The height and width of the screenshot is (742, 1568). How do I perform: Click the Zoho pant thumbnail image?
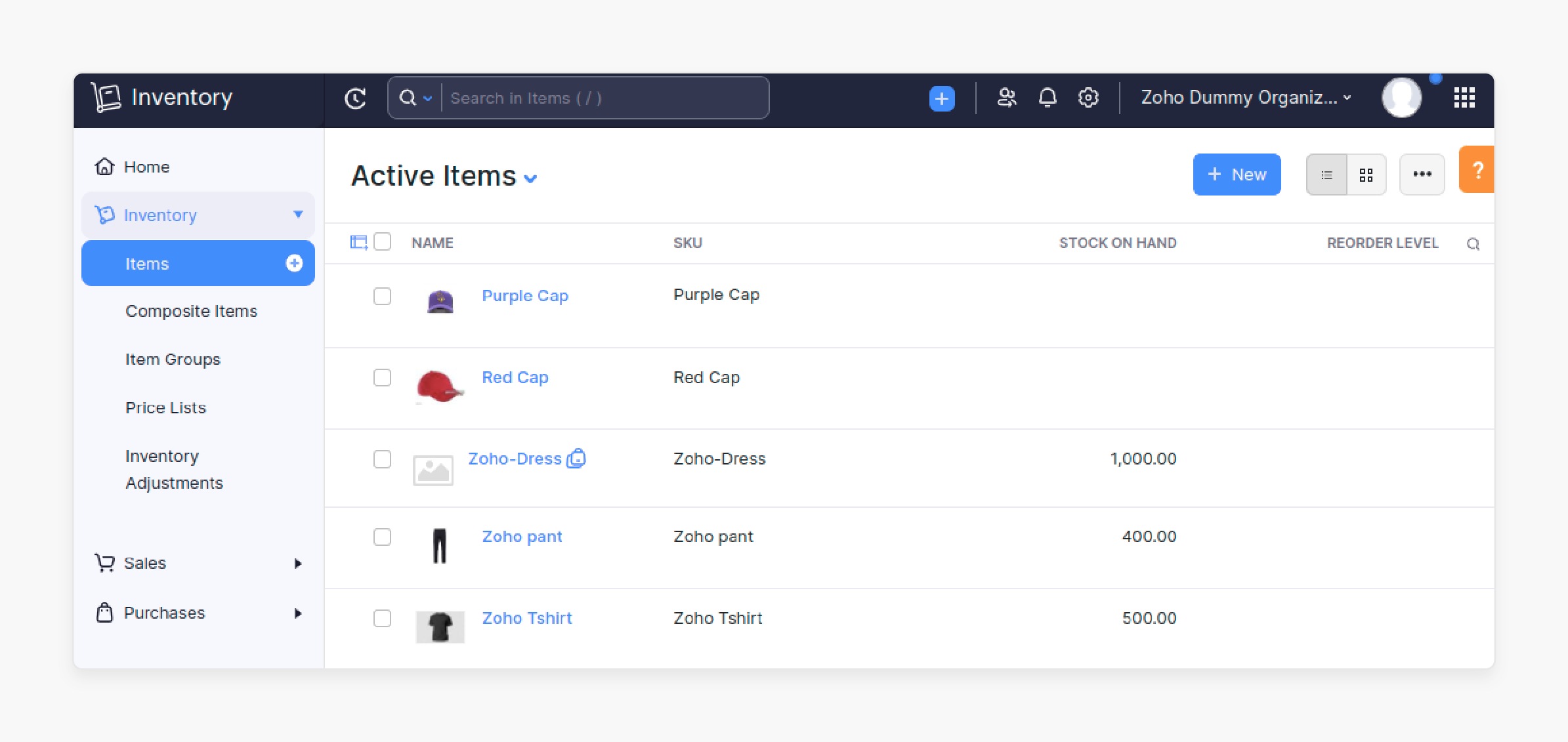coord(440,546)
